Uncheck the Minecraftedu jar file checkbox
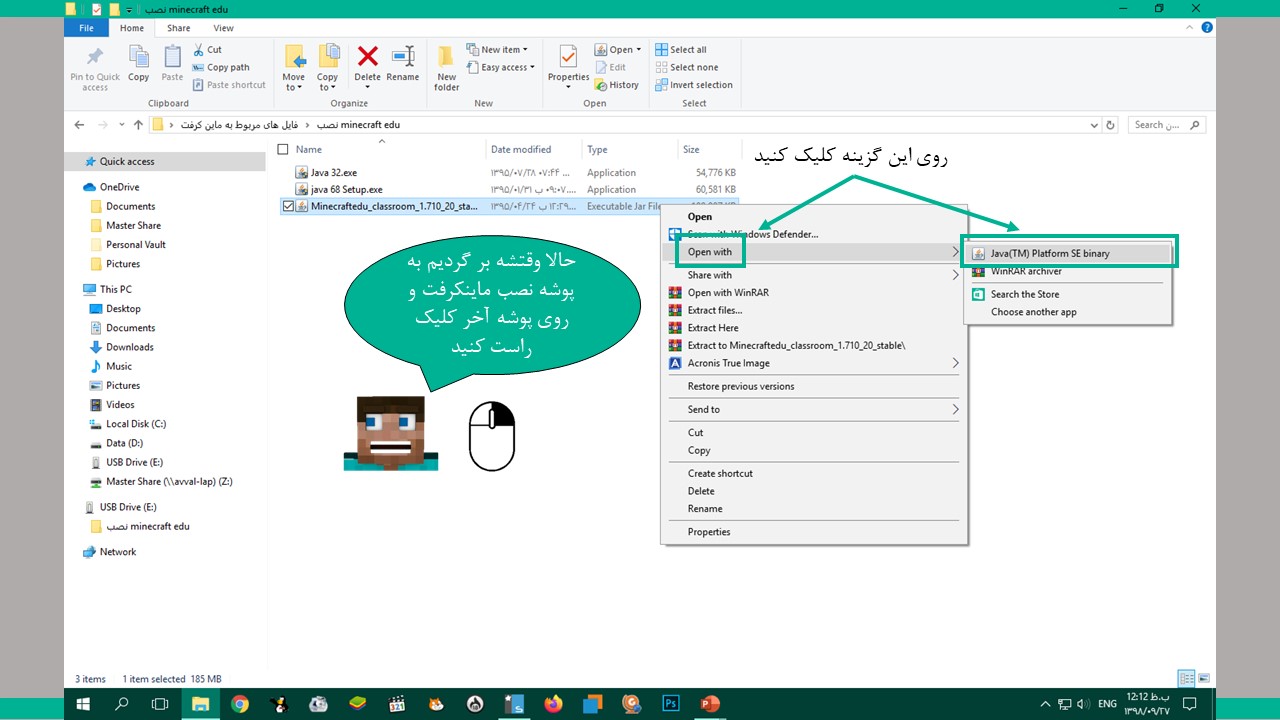The width and height of the screenshot is (1280, 720). (289, 207)
